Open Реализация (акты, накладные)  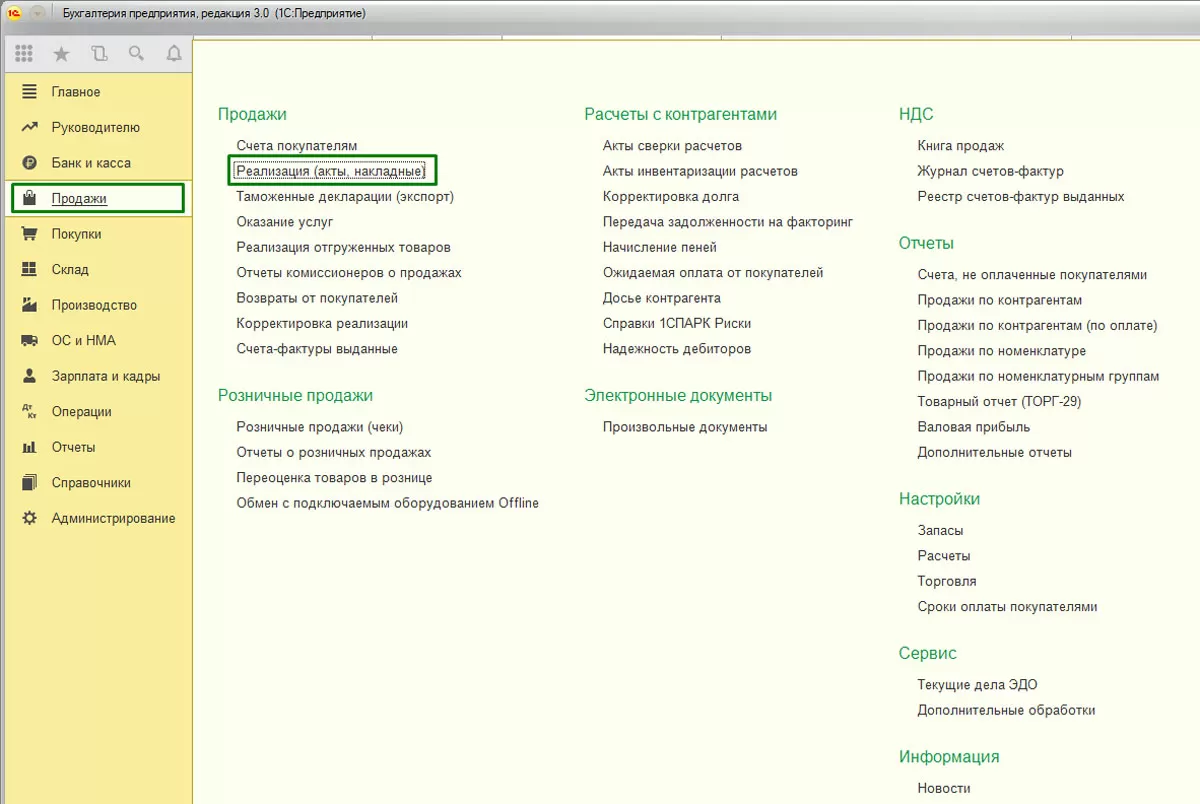pyautogui.click(x=331, y=171)
